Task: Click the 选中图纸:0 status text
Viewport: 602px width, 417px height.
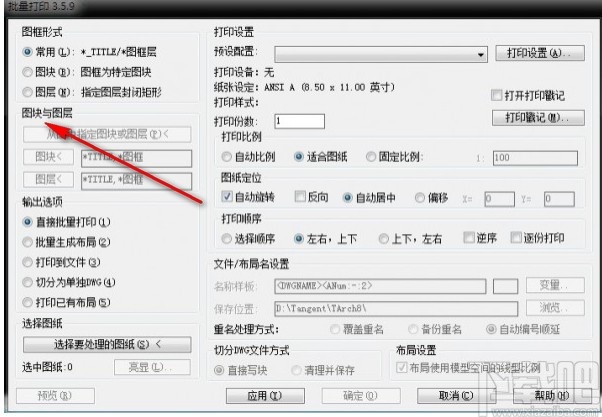Action: pos(47,367)
